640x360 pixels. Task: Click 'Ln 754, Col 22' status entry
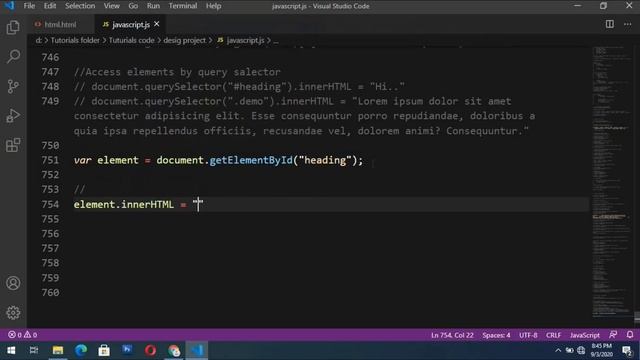click(x=452, y=335)
